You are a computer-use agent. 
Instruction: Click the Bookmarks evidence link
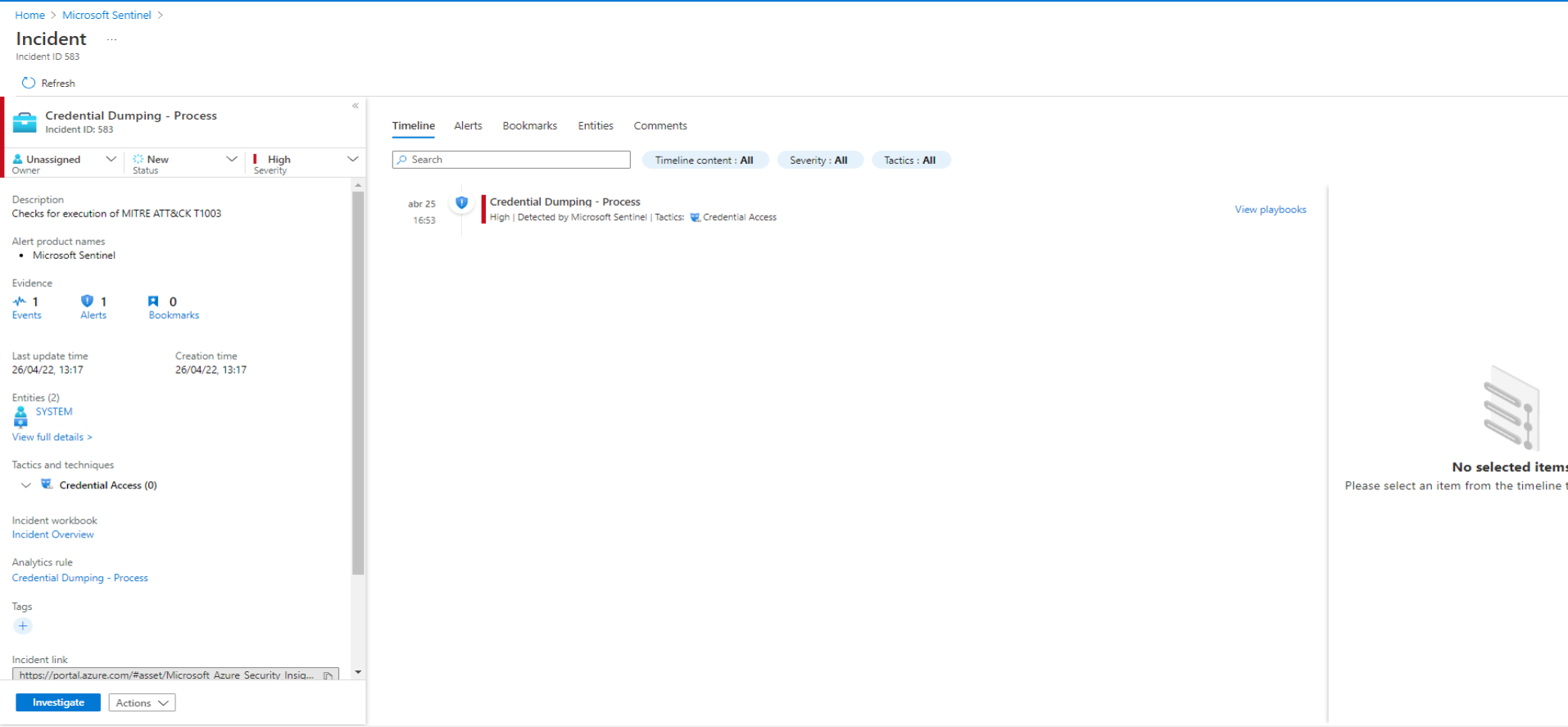pyautogui.click(x=174, y=316)
